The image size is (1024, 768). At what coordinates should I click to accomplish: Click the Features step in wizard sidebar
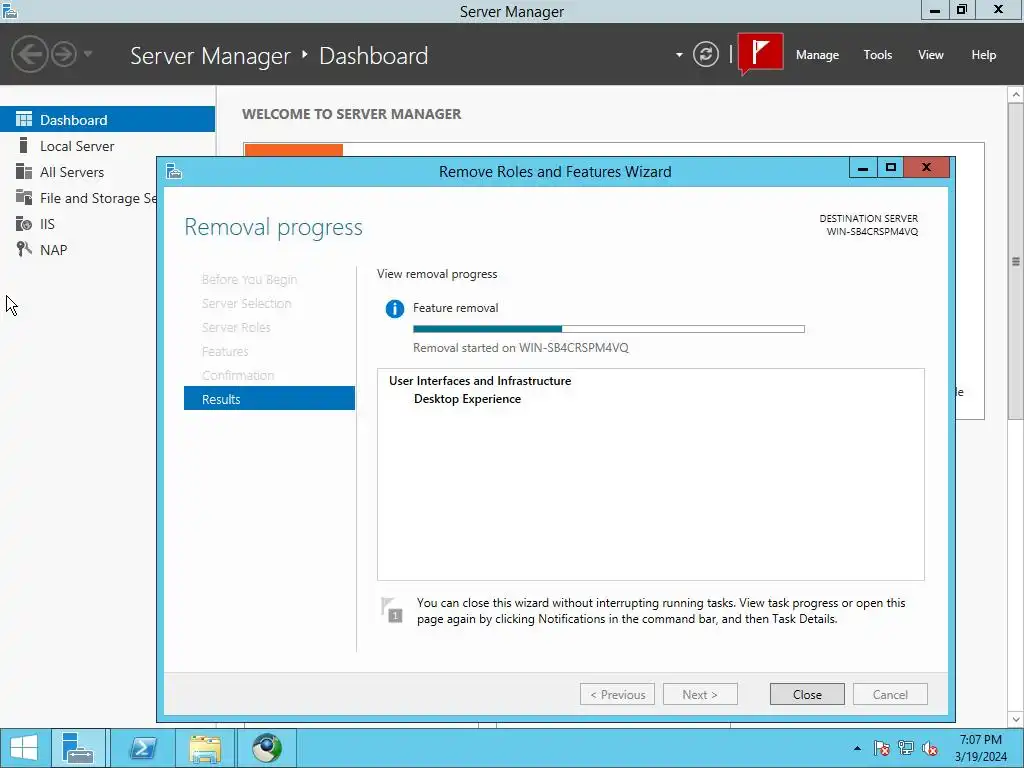coord(225,351)
